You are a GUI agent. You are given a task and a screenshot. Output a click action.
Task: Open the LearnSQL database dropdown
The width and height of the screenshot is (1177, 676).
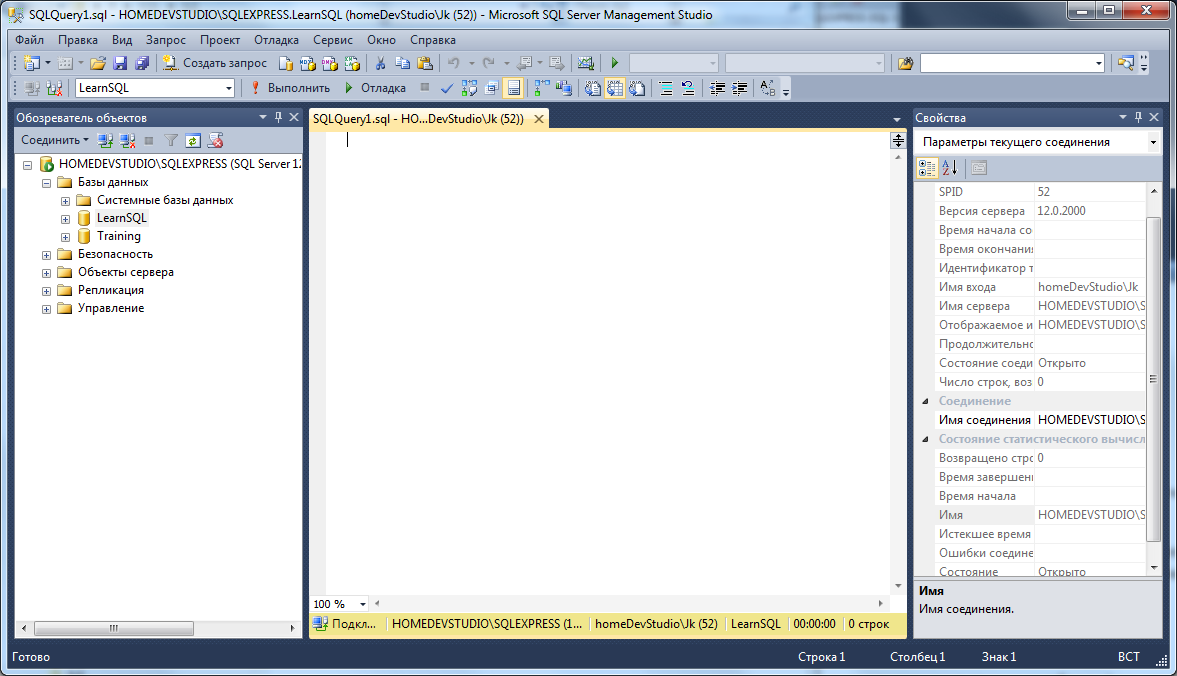[229, 89]
